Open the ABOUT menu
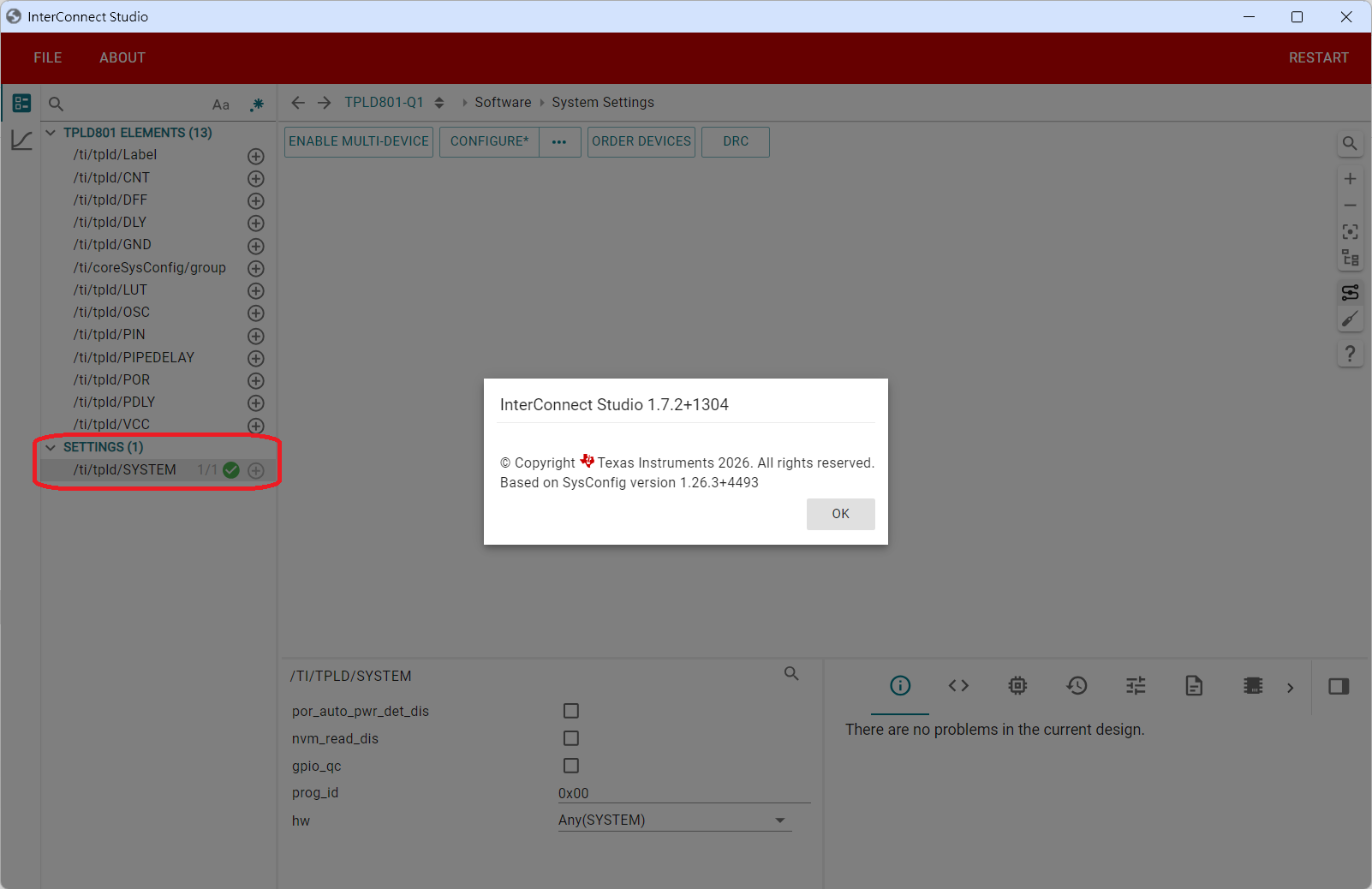This screenshot has height=889, width=1372. 122,57
